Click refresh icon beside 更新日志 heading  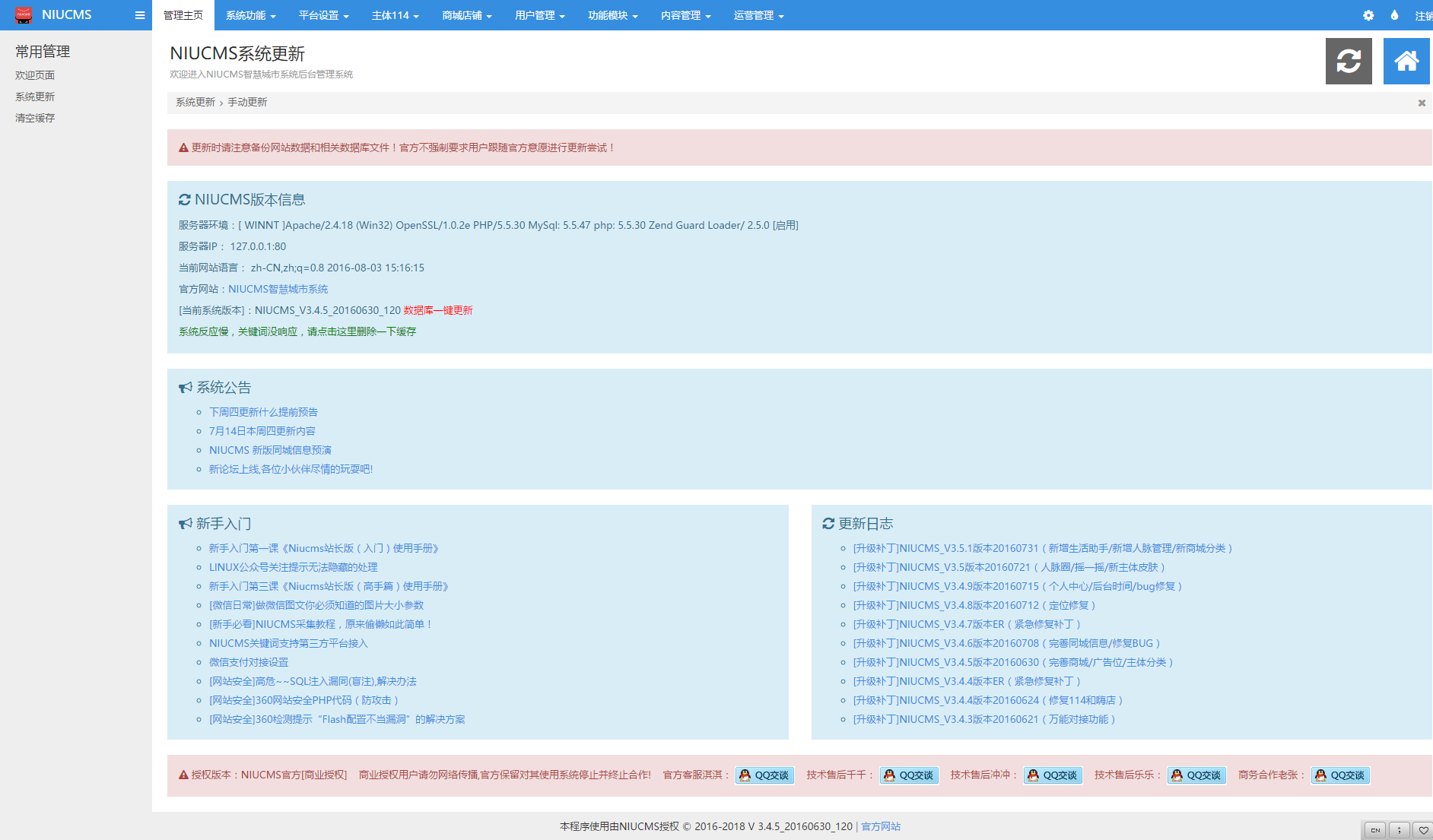828,524
